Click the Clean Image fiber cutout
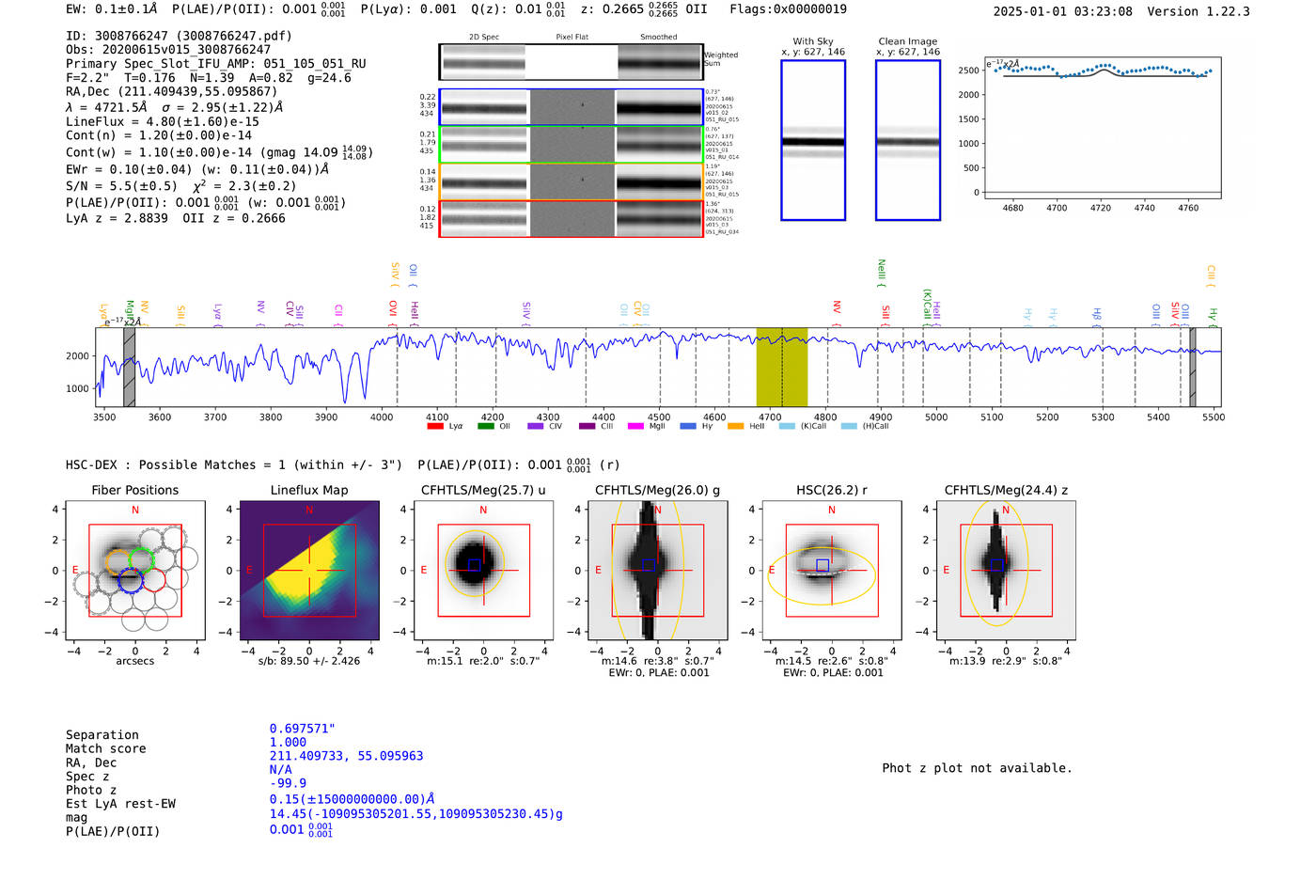The image size is (1316, 896). [x=908, y=140]
